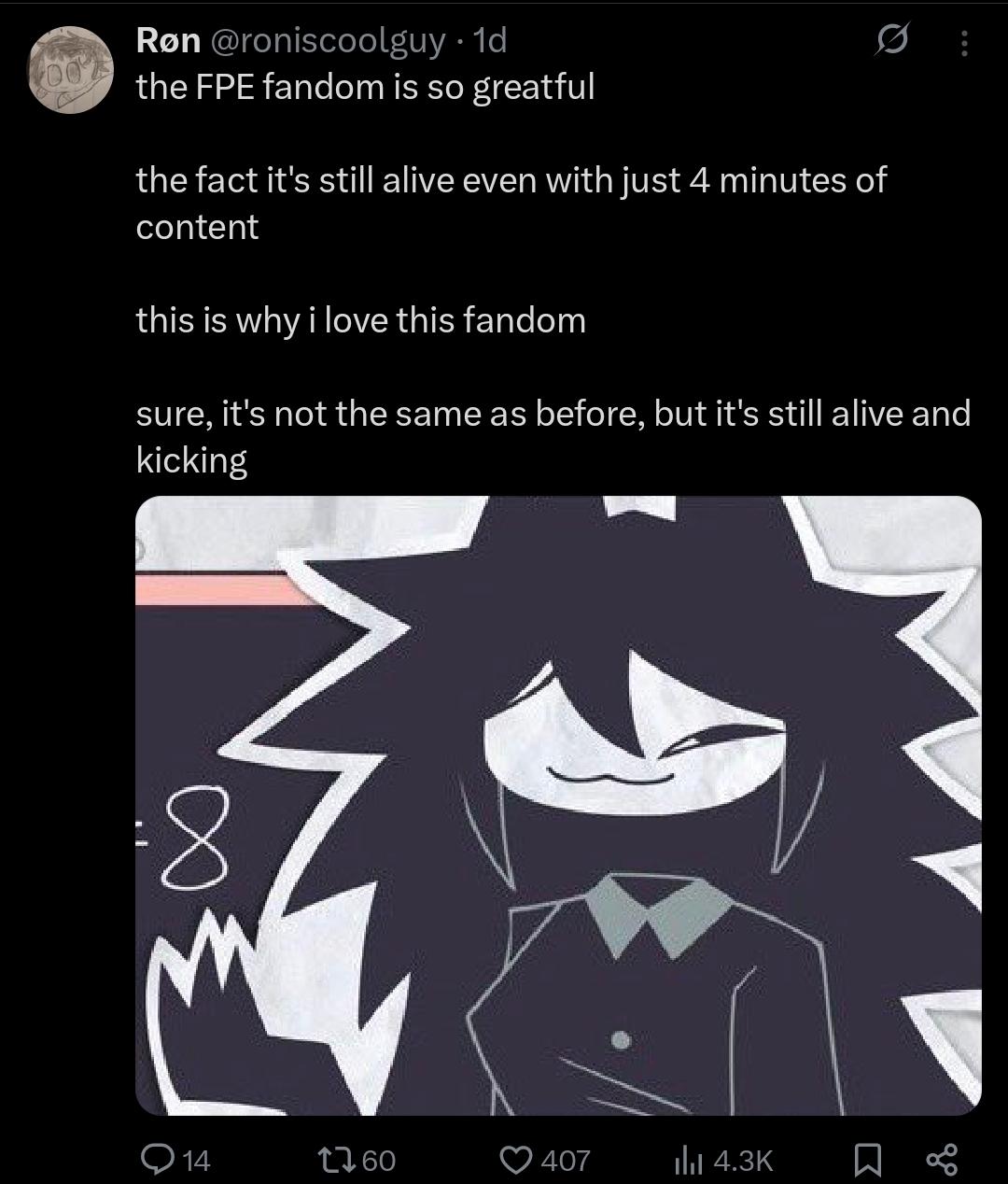Click the Grok explain-post icon
The width and height of the screenshot is (1008, 1184).
tap(891, 41)
